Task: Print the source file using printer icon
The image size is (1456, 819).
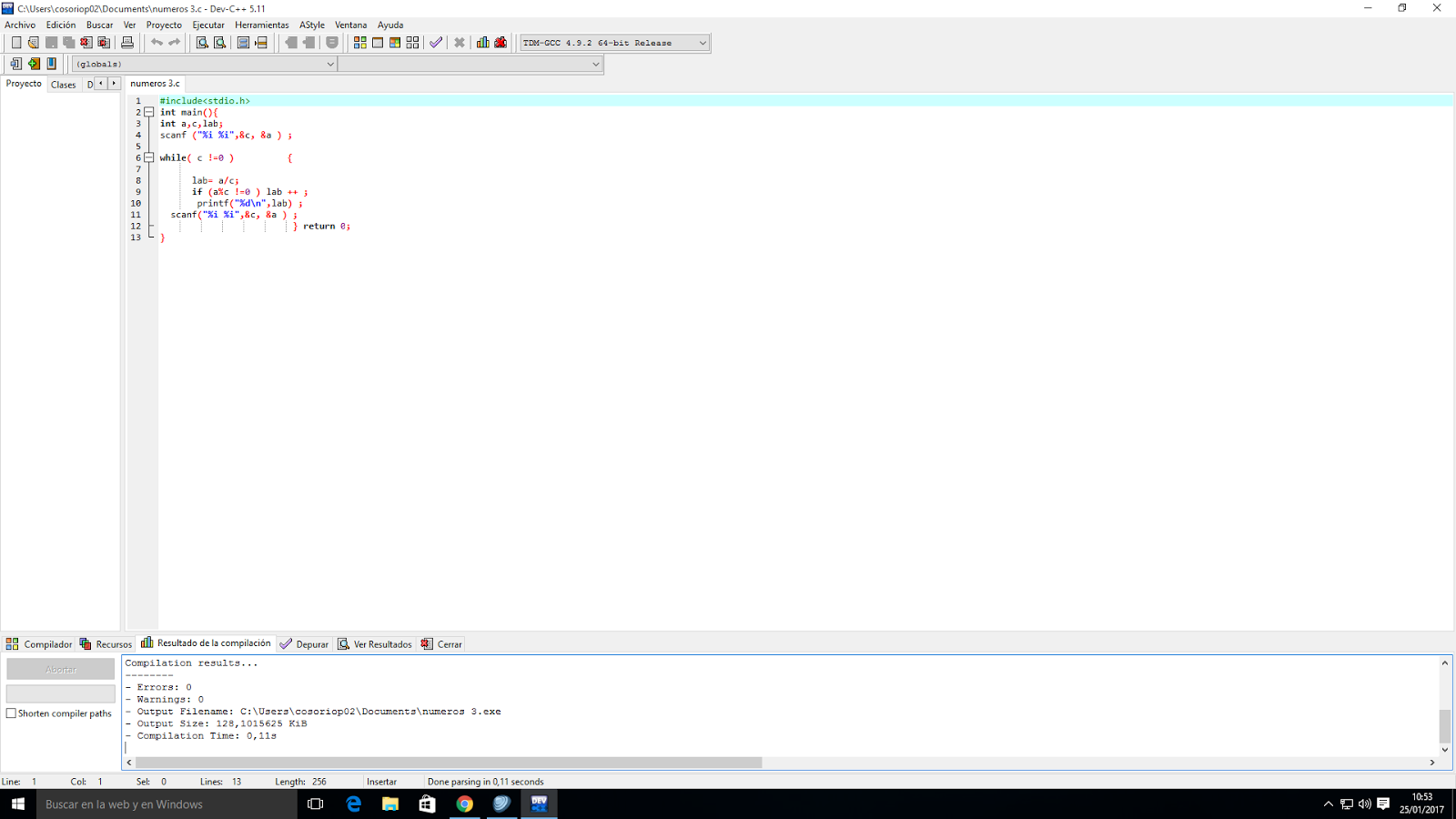Action: coord(127,43)
